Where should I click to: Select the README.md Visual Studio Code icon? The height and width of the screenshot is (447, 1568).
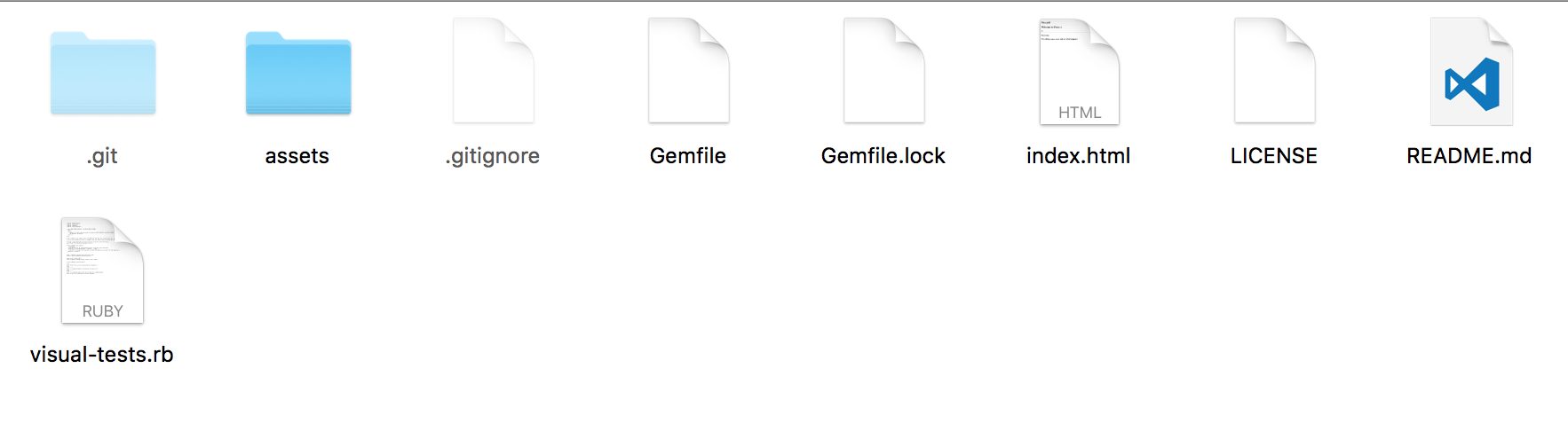(1471, 71)
